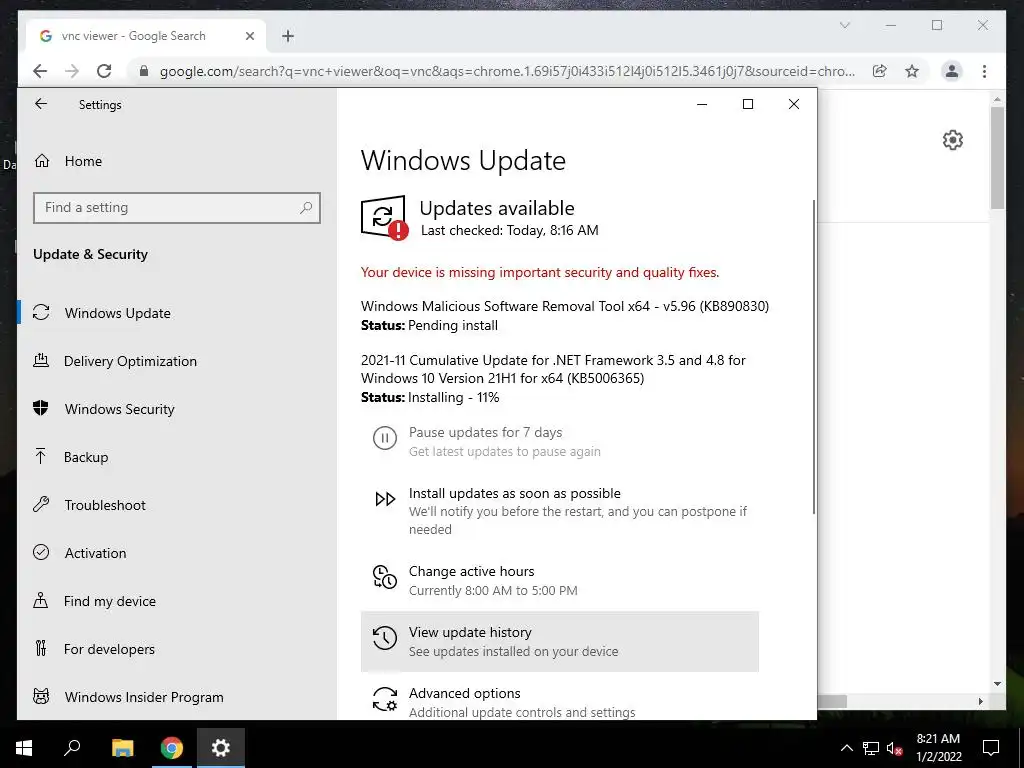The width and height of the screenshot is (1024, 768).
Task: Click the magnifier icon in Find a setting
Action: [306, 208]
